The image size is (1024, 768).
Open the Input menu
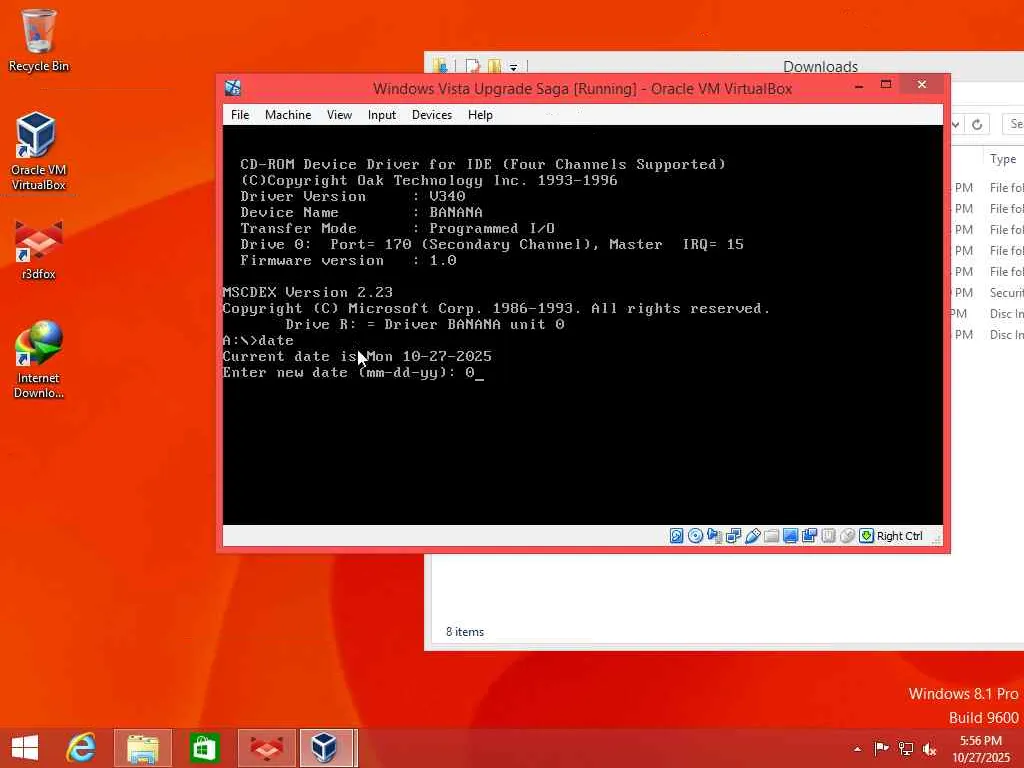tap(381, 115)
